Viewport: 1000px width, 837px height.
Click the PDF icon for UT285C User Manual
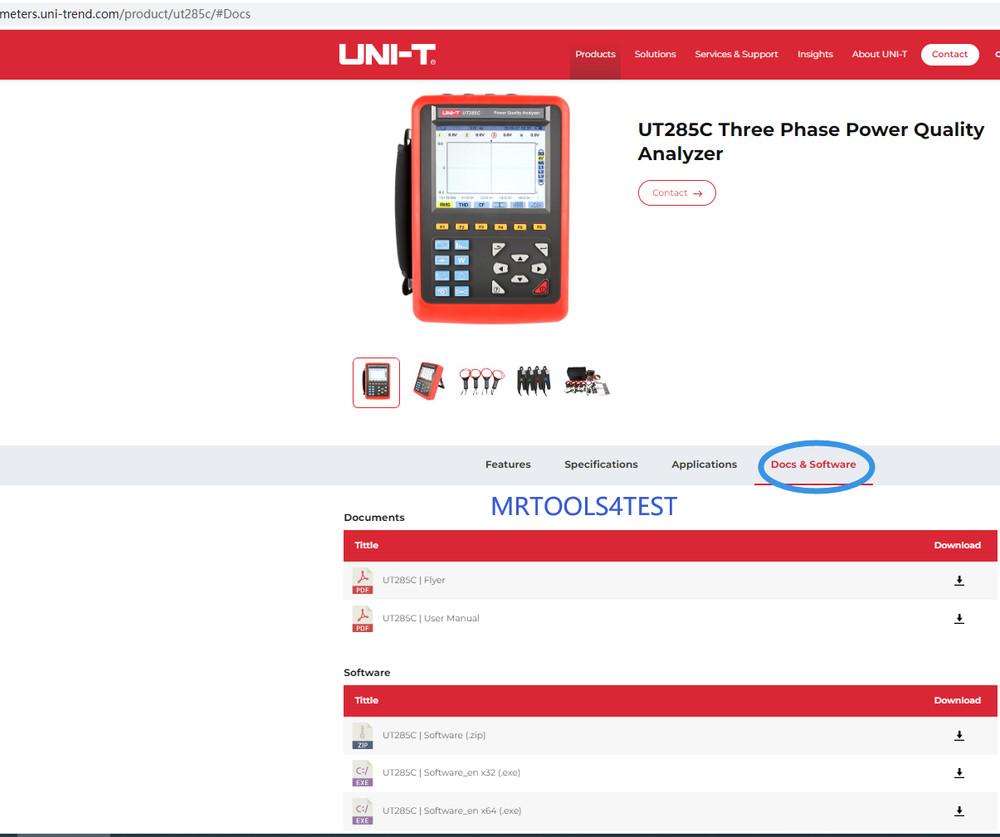(x=361, y=618)
